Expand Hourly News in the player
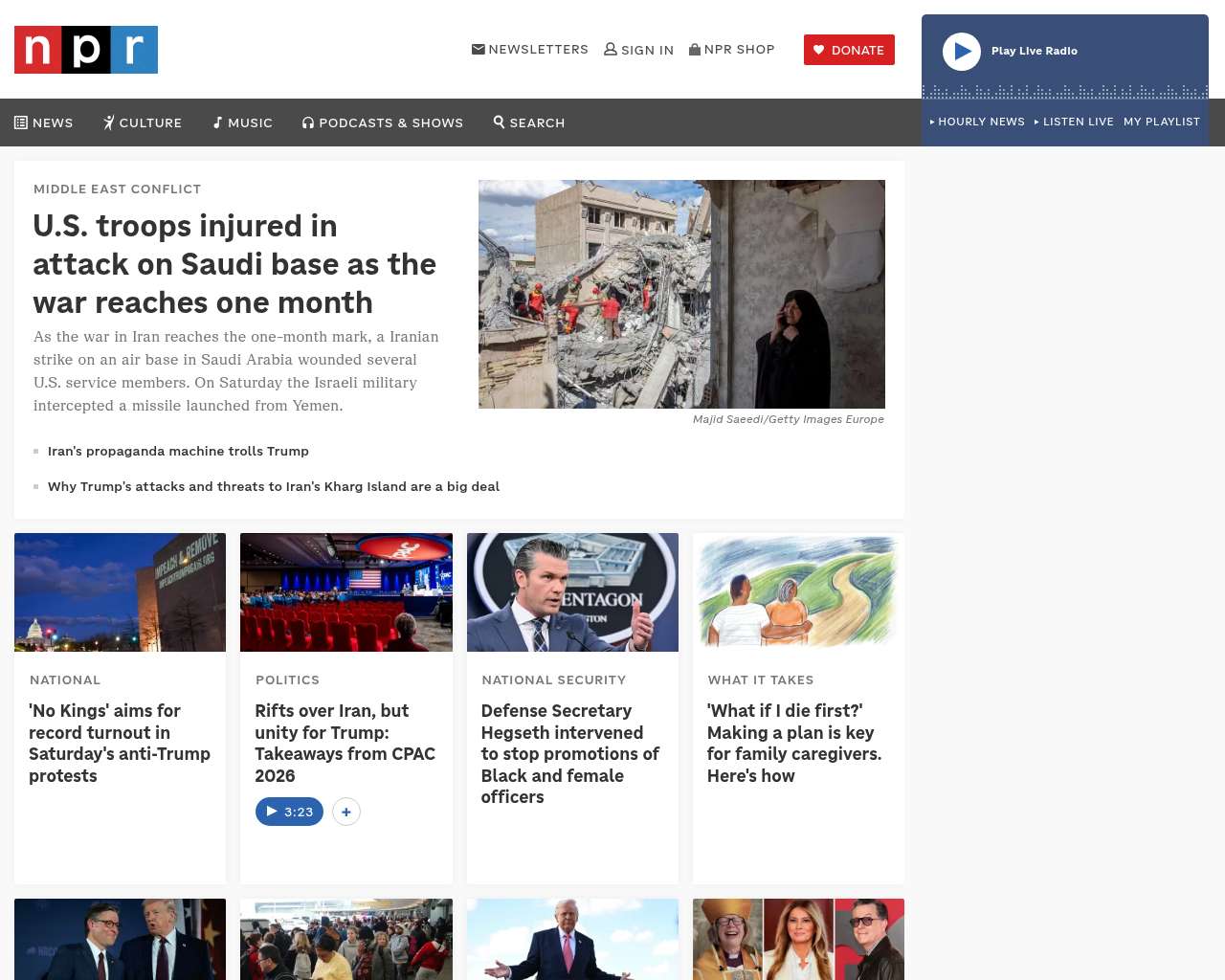Screen dimensions: 1225x980 point(977,122)
